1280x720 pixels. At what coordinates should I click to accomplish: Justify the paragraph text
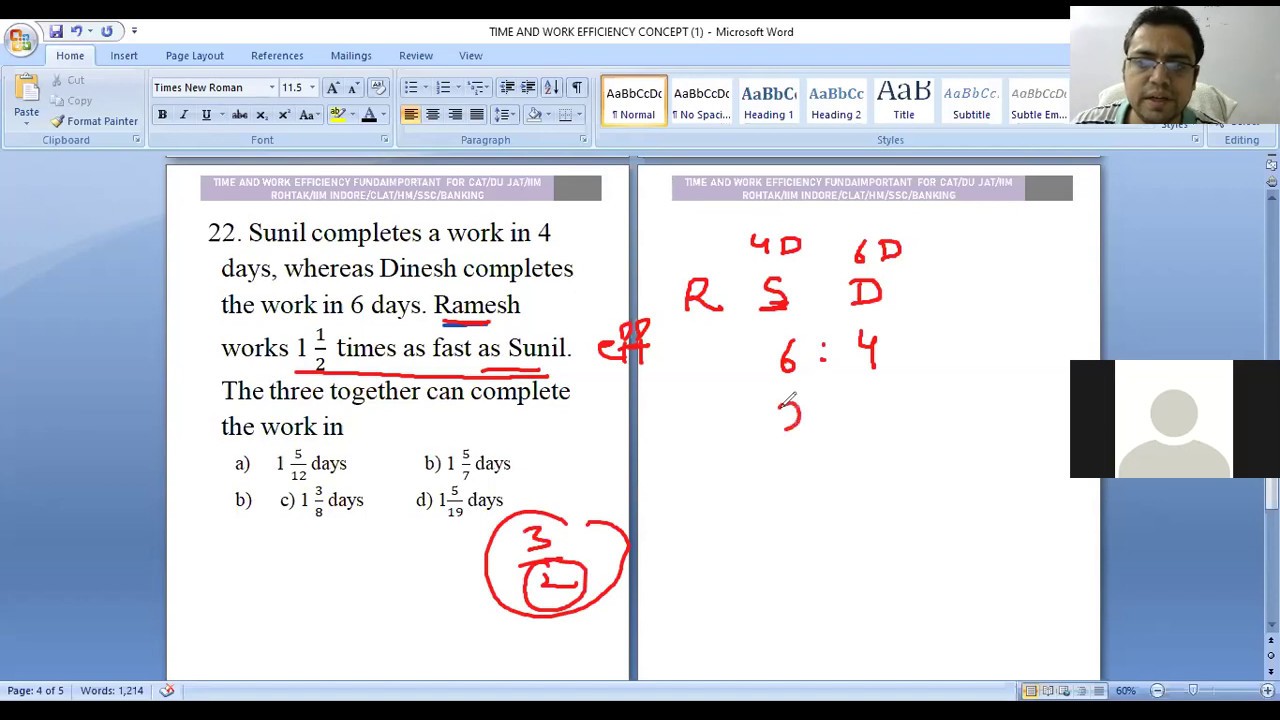477,115
